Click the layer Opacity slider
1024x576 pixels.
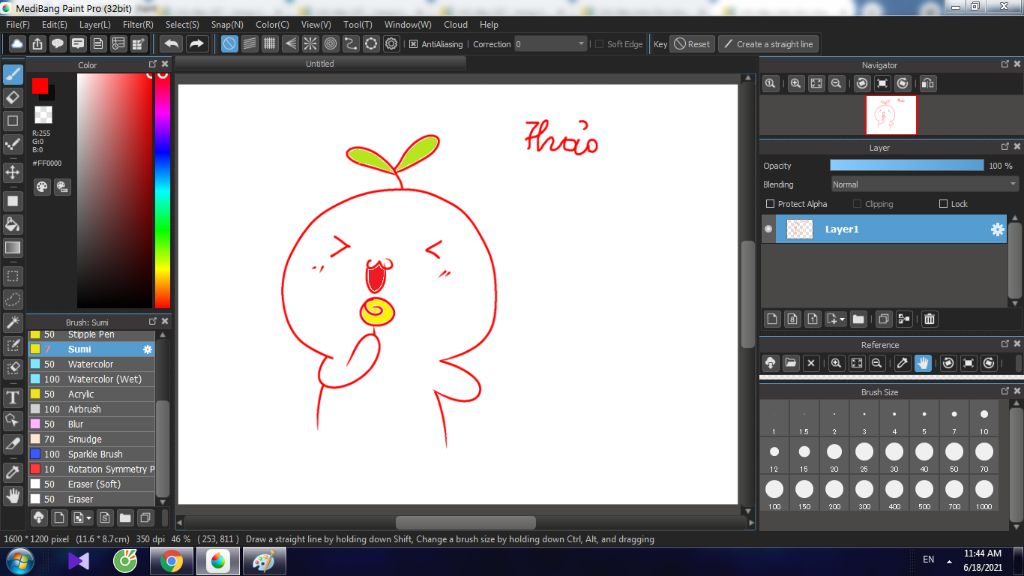click(x=906, y=166)
